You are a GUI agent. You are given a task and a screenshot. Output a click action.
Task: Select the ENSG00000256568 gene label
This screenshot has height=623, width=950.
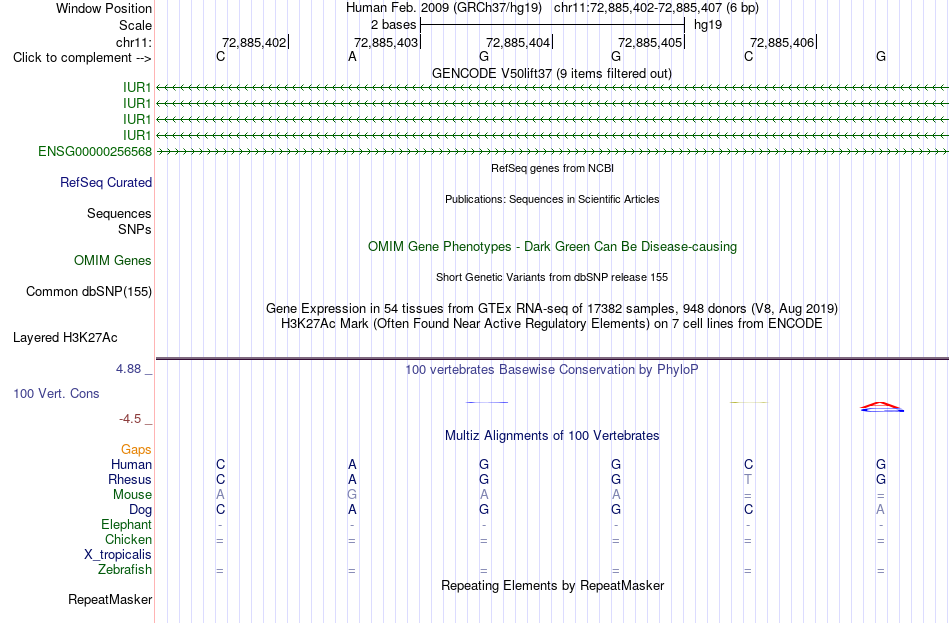pos(95,152)
